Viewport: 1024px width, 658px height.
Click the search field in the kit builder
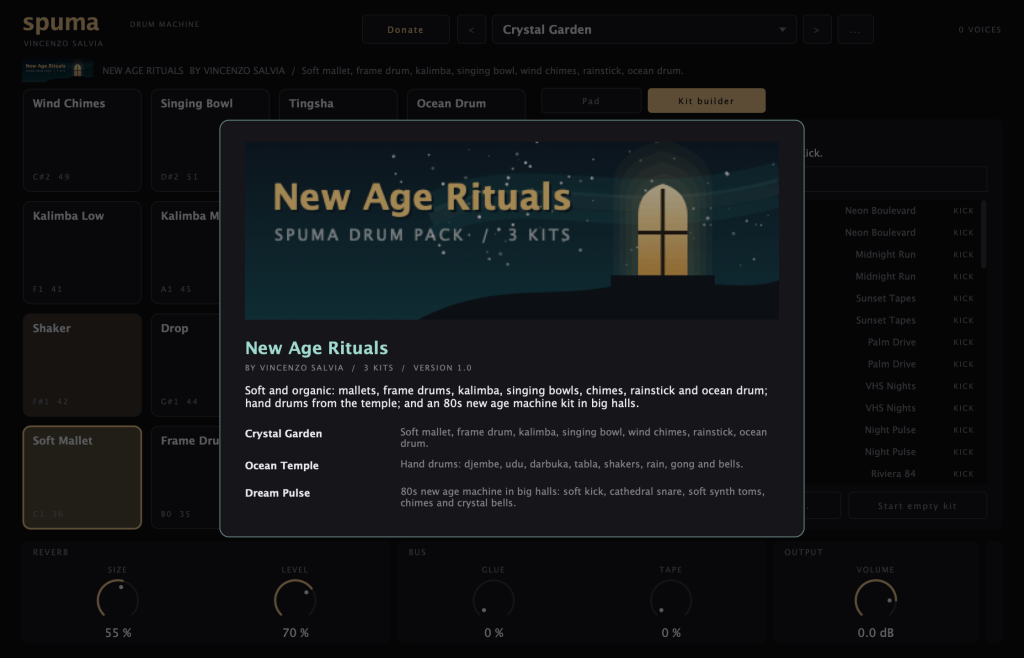click(895, 179)
